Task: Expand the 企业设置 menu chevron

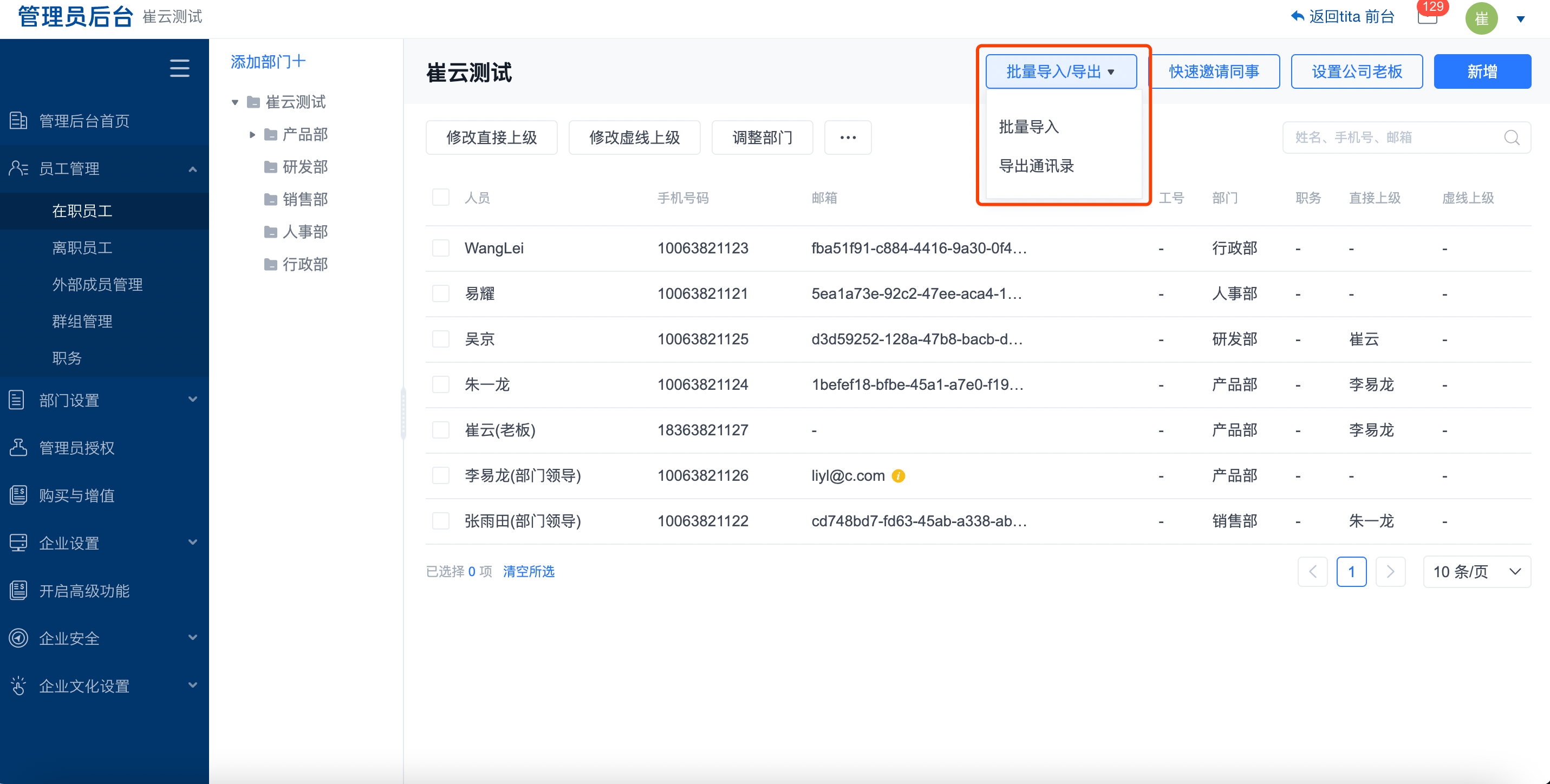Action: tap(193, 541)
